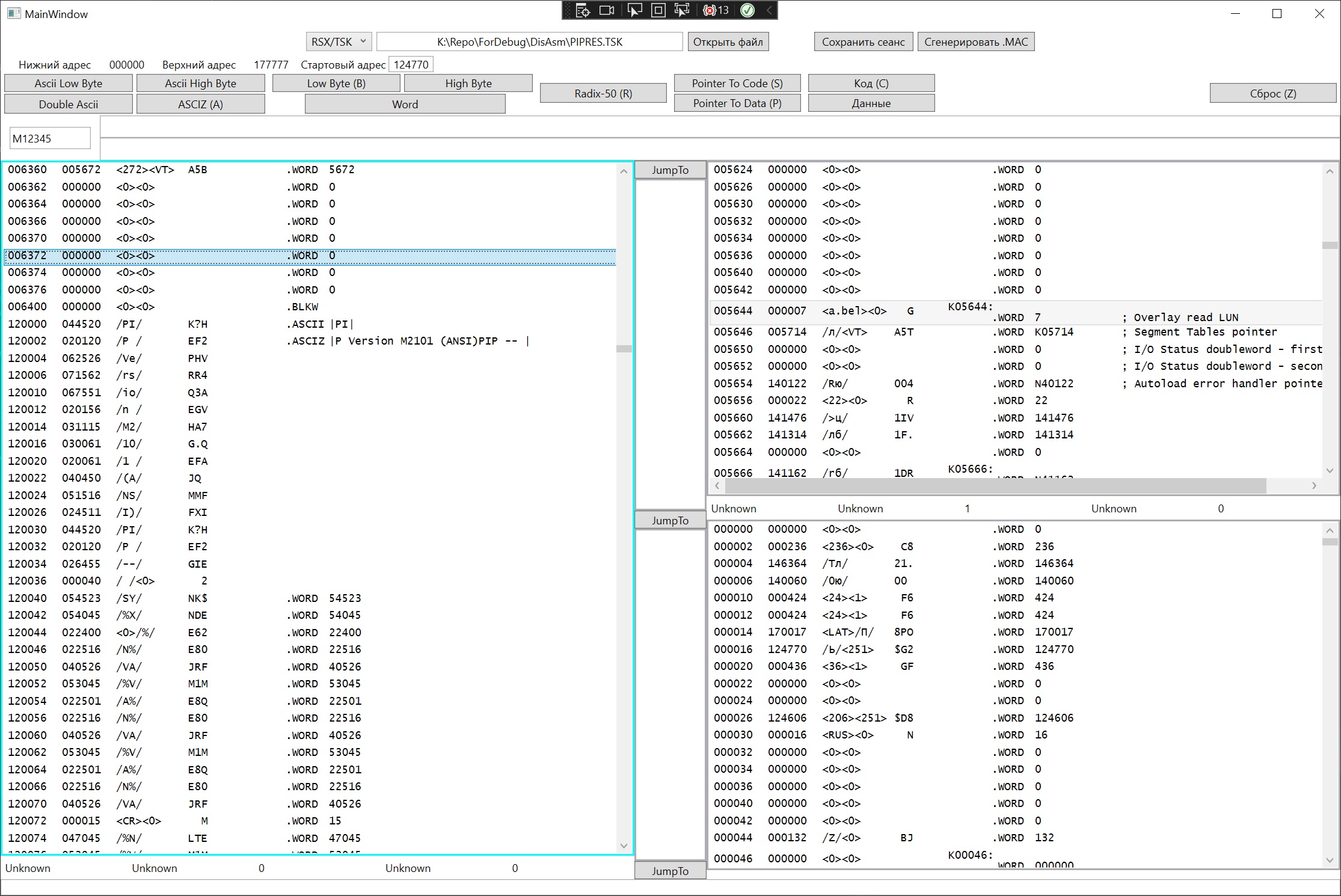Click the down arrow of left listing scrollbar

(624, 845)
